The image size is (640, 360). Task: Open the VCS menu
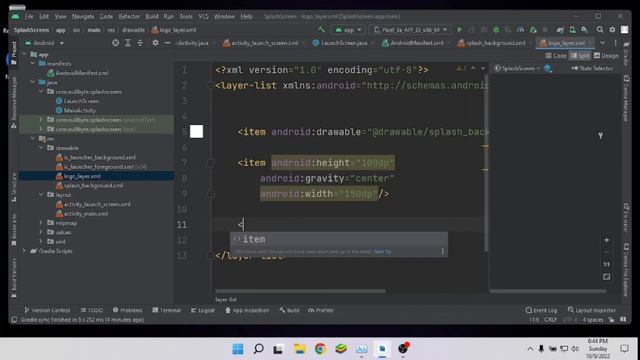click(x=203, y=16)
